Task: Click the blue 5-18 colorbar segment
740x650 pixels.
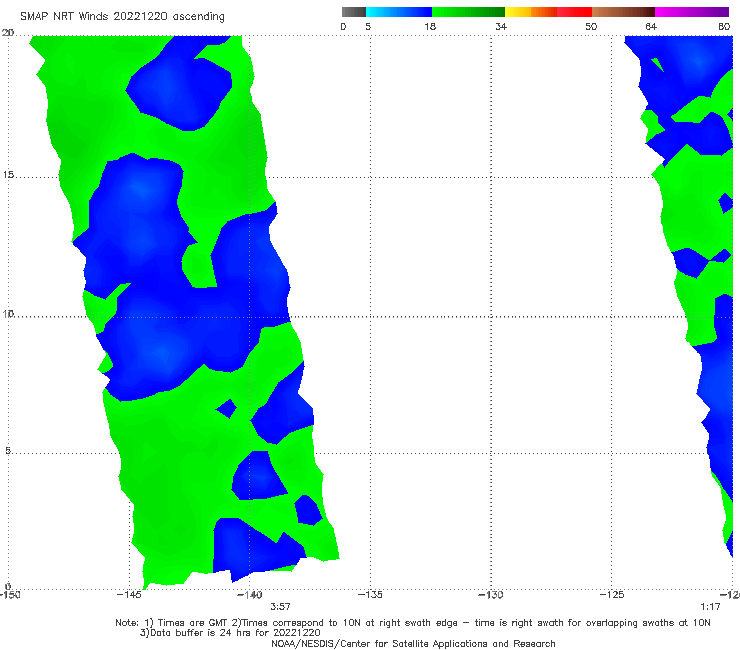Action: point(399,12)
